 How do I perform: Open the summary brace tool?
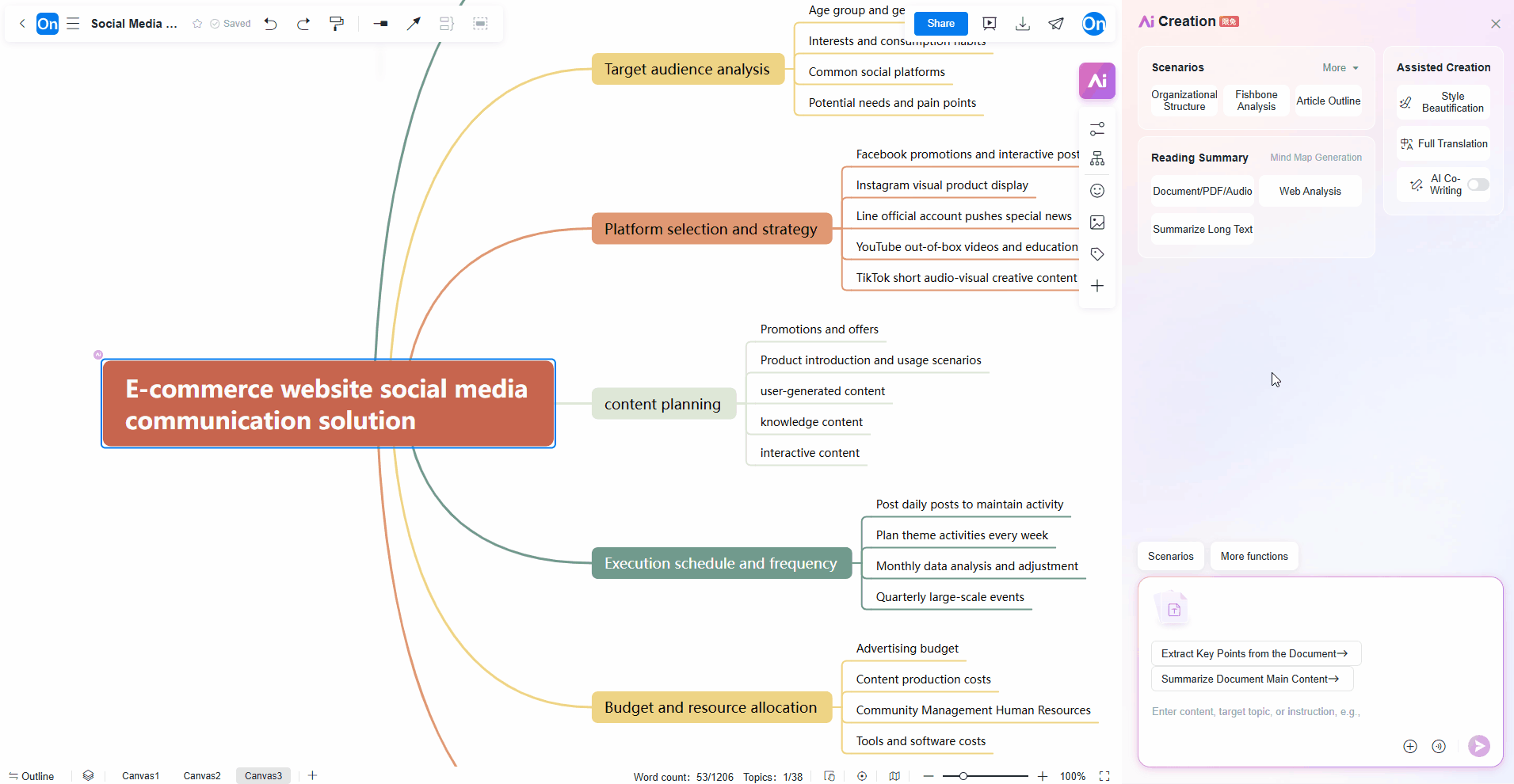tap(446, 24)
